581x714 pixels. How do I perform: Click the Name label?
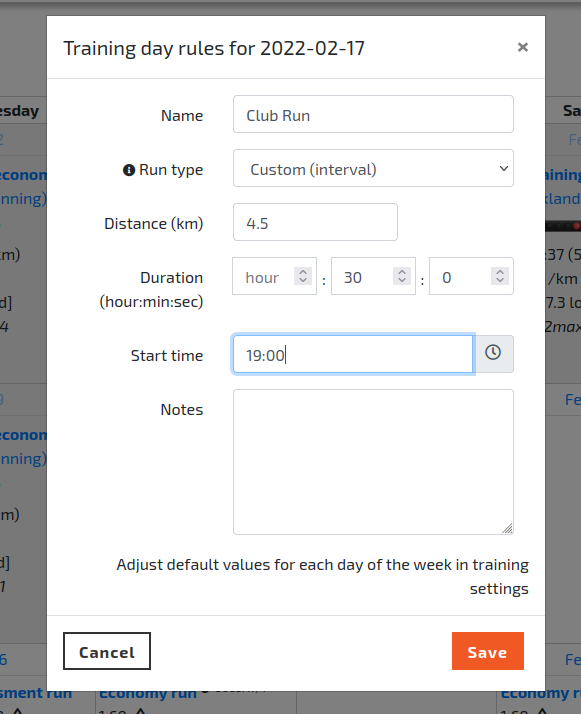pyautogui.click(x=182, y=116)
